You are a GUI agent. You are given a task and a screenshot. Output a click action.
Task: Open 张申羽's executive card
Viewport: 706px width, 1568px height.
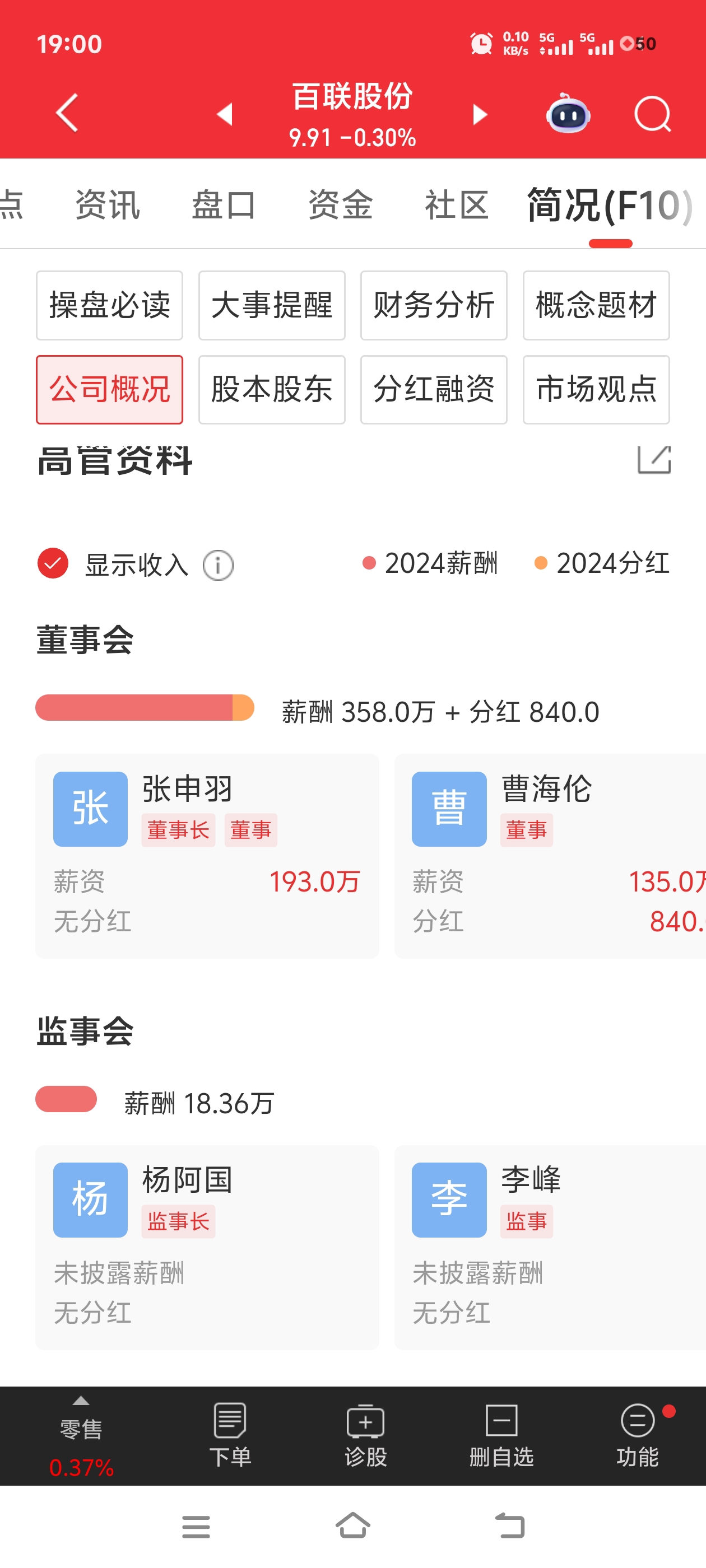coord(207,856)
